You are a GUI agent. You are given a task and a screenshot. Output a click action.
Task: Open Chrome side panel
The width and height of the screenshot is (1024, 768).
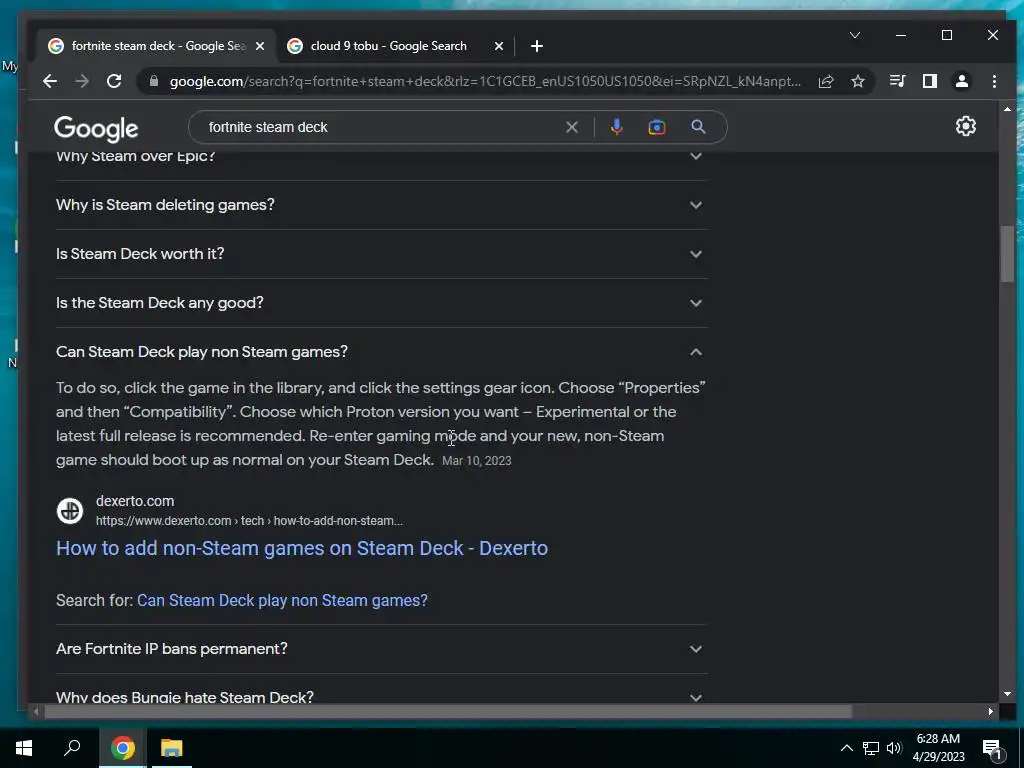[930, 81]
